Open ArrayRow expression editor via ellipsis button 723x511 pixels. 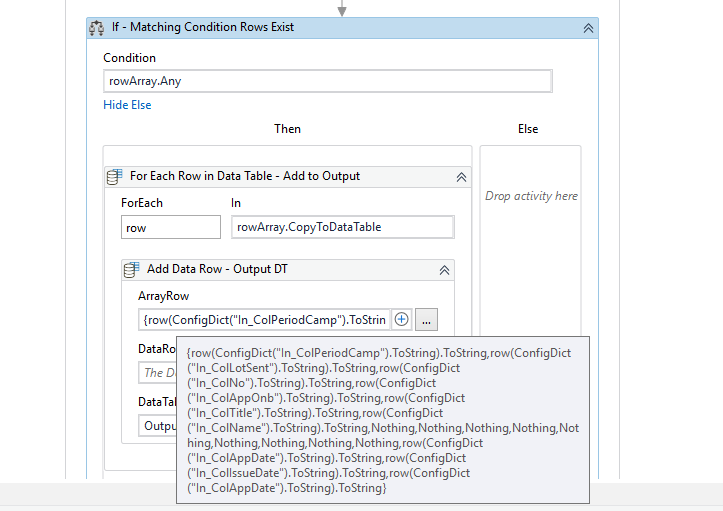pyautogui.click(x=426, y=320)
